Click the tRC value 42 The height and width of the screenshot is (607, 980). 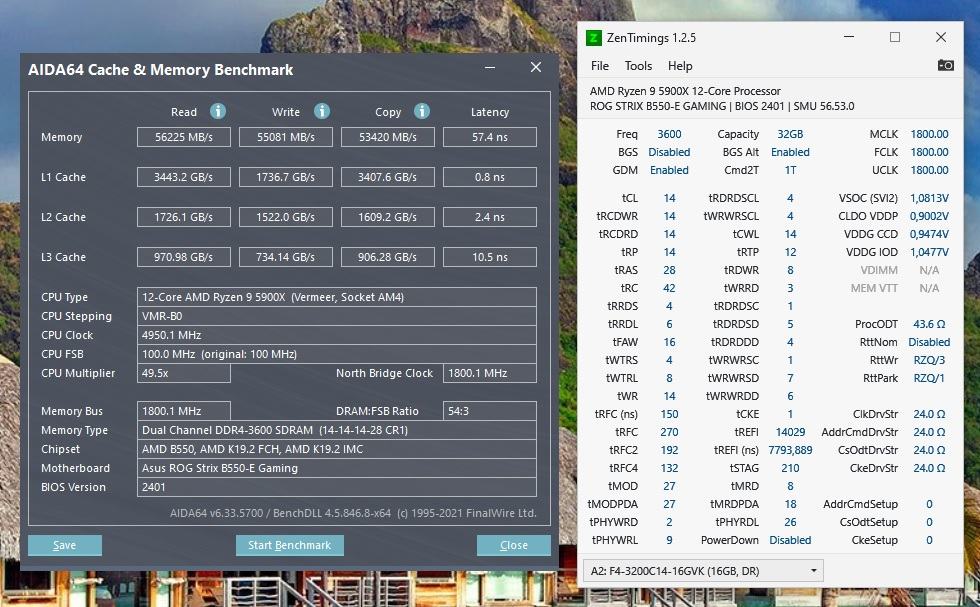pyautogui.click(x=669, y=288)
